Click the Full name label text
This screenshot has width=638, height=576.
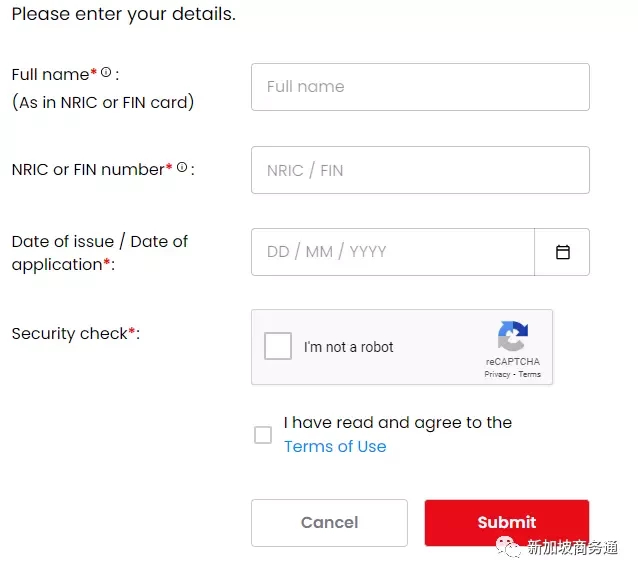[50, 75]
